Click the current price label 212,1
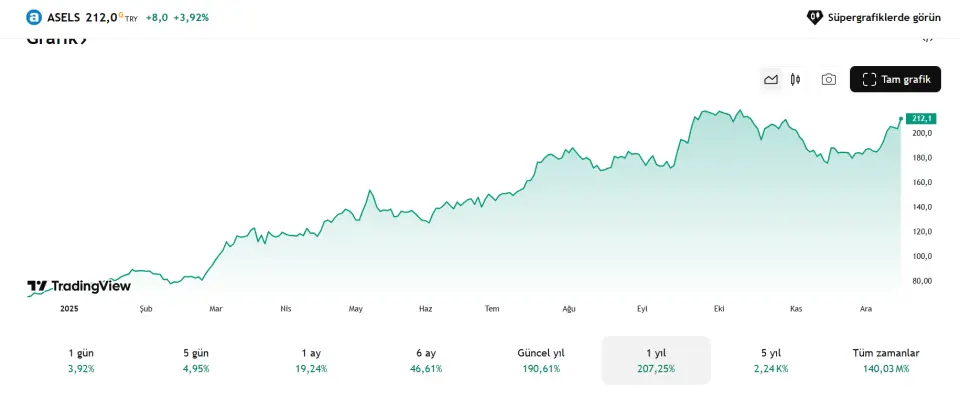This screenshot has width=960, height=400. [x=920, y=119]
